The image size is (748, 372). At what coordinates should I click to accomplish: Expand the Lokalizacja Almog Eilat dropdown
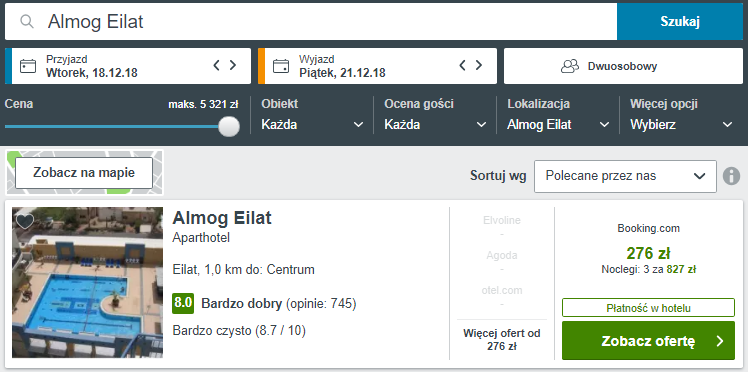tap(558, 115)
